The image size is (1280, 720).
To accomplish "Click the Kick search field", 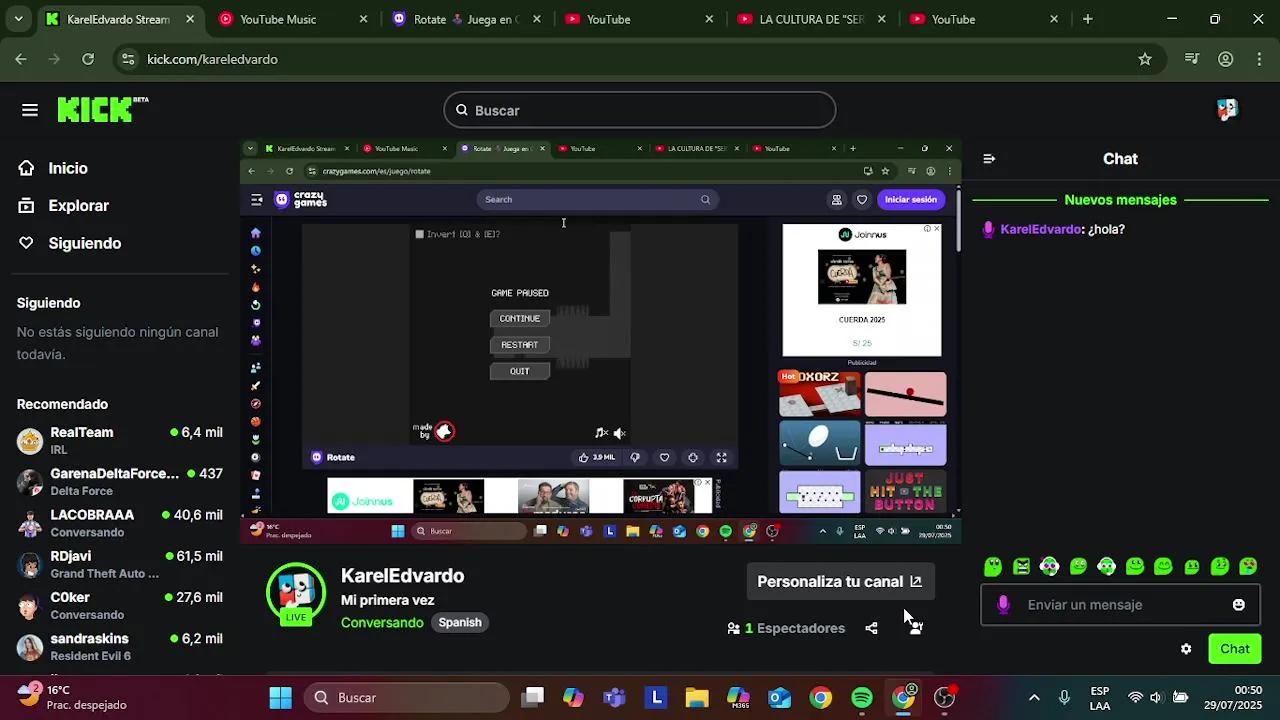I will click(640, 110).
